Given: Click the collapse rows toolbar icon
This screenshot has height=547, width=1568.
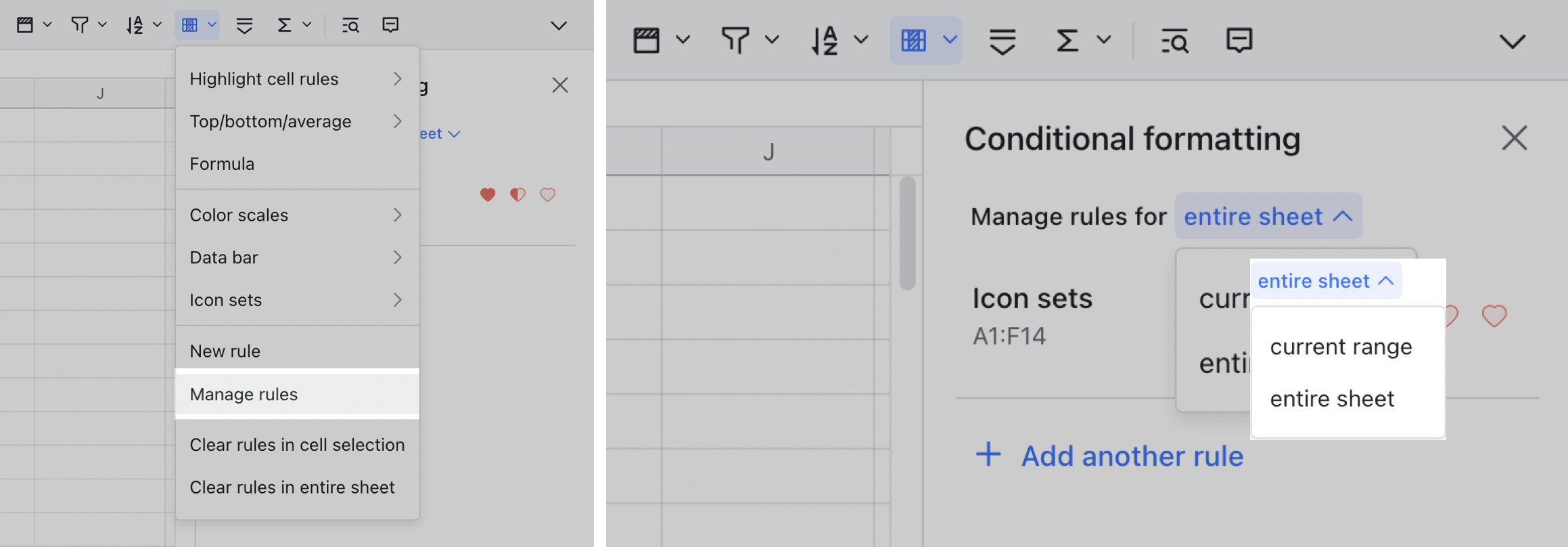Looking at the screenshot, I should click(1001, 41).
